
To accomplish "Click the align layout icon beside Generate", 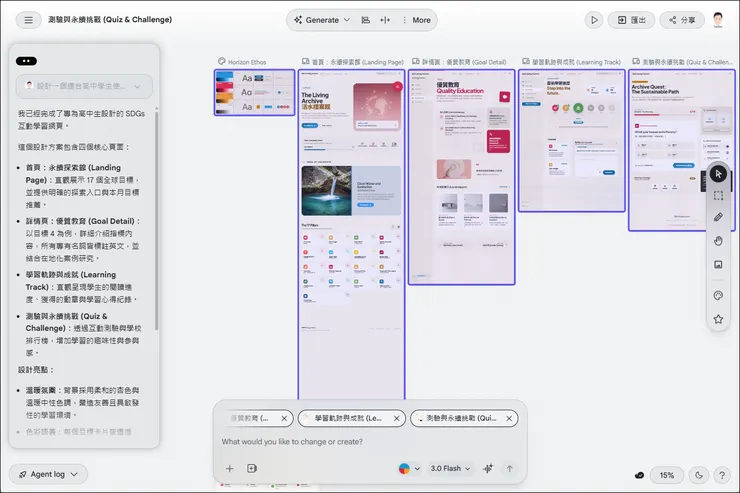I will click(365, 20).
